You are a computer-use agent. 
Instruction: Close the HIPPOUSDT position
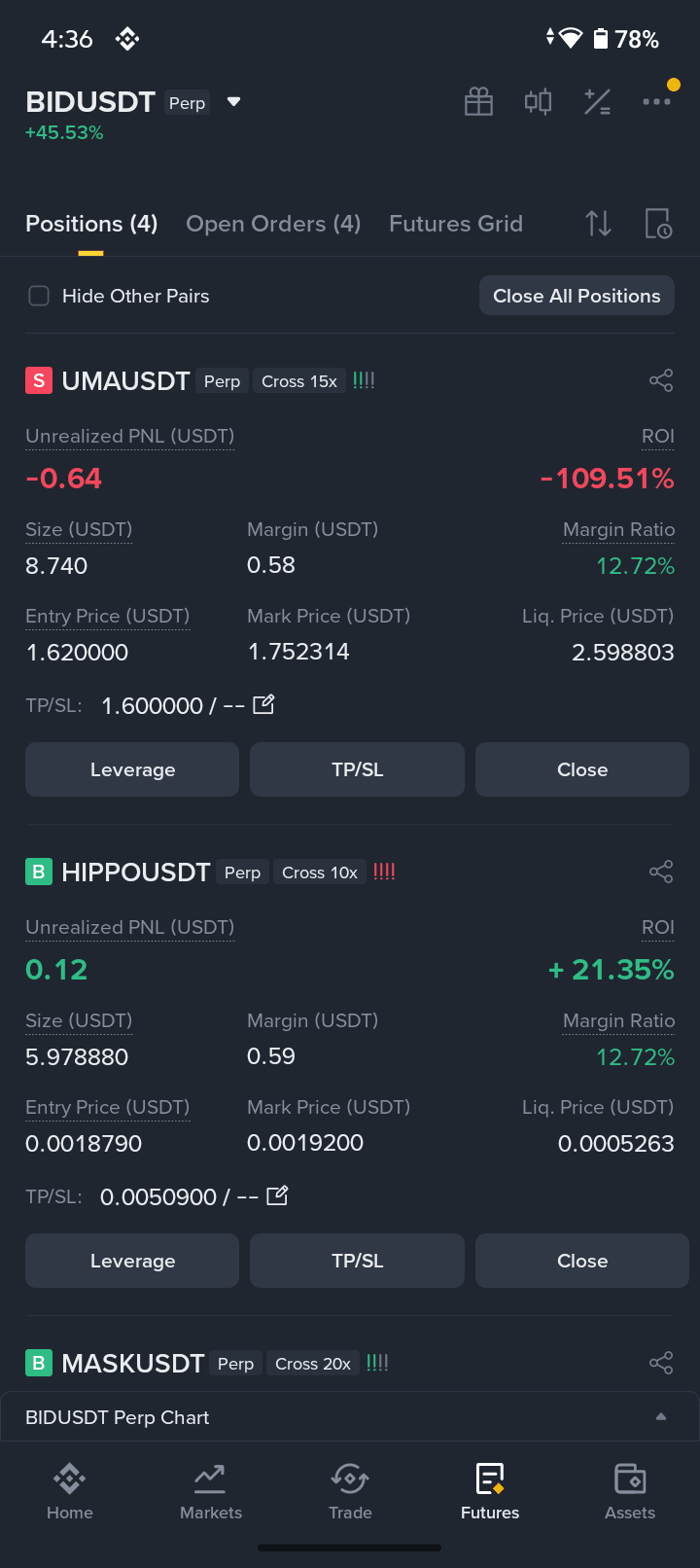[x=582, y=1261]
